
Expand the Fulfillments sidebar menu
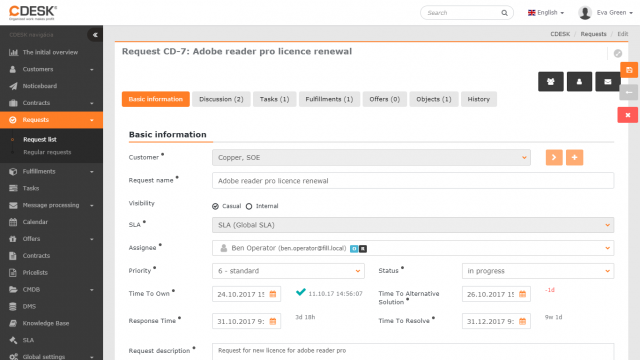point(51,171)
